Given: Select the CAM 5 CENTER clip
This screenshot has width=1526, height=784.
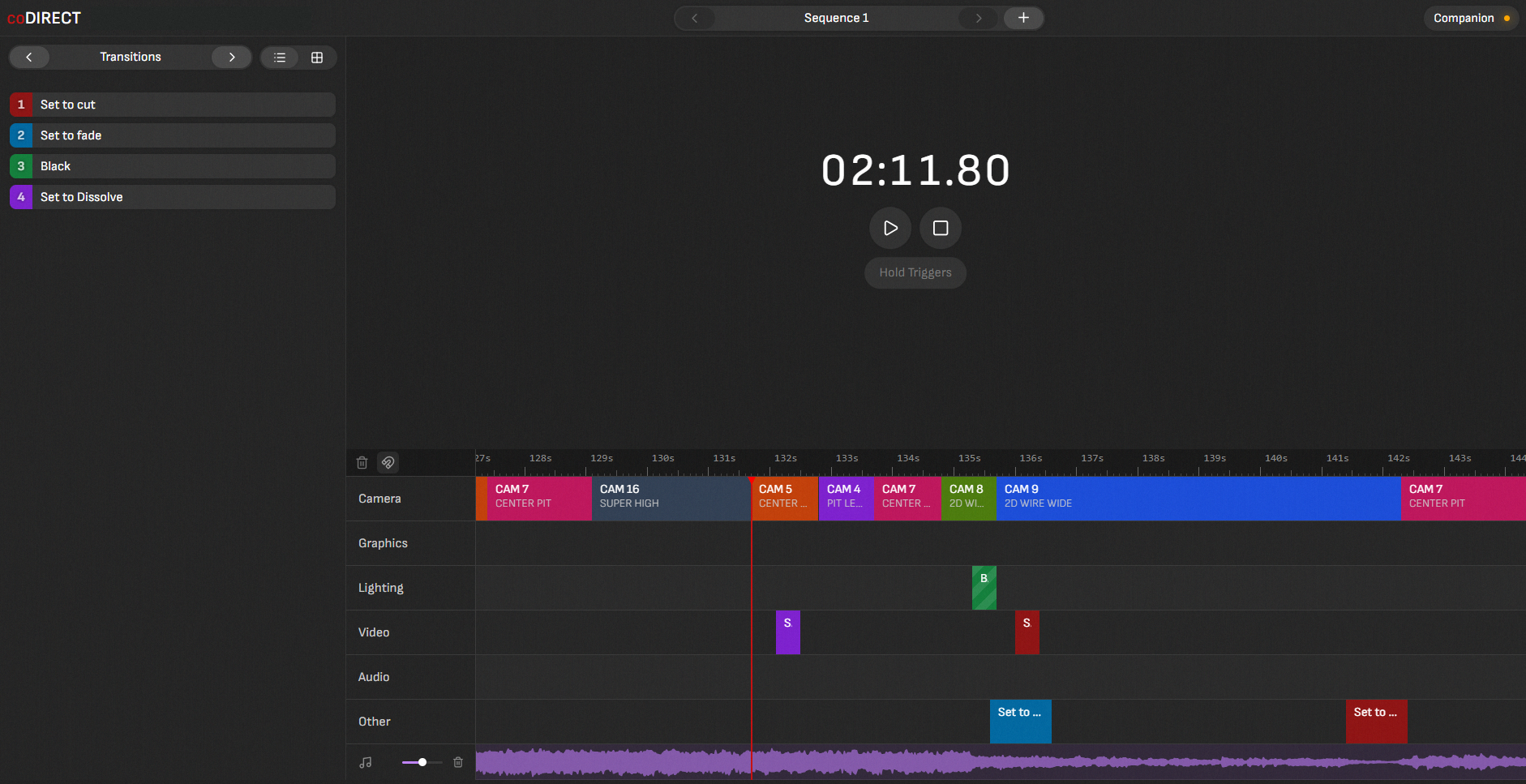Looking at the screenshot, I should pos(785,499).
